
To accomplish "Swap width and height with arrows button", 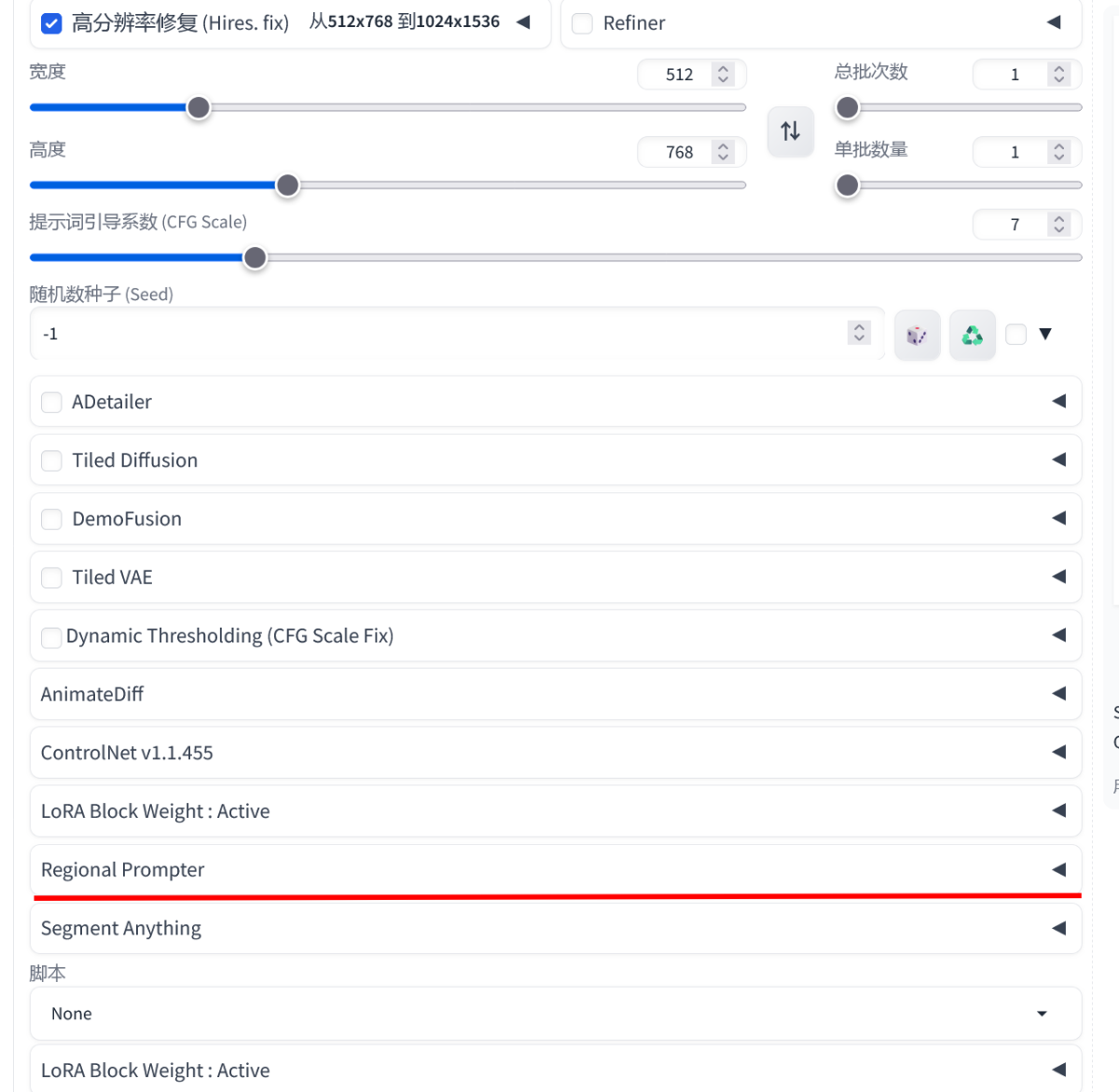I will click(790, 131).
